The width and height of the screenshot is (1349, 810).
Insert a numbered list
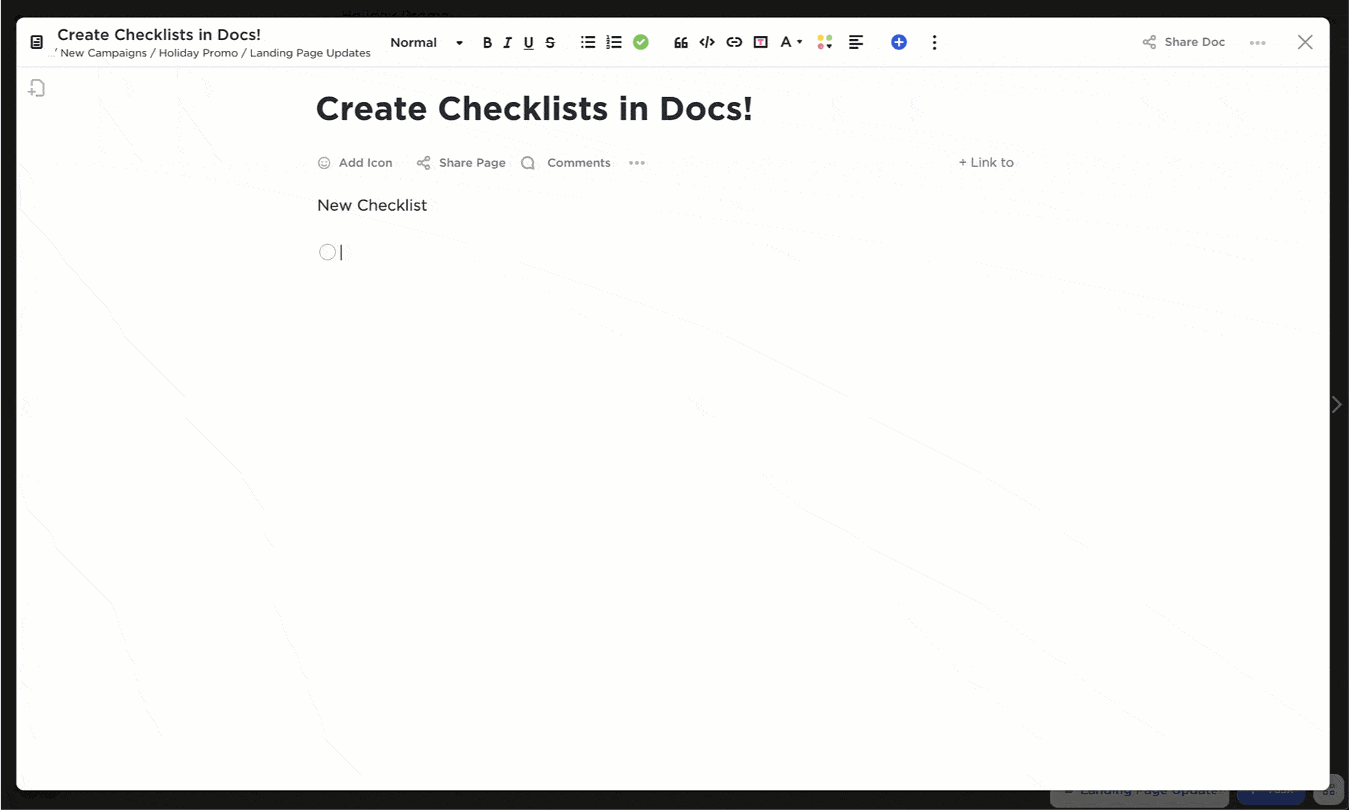[x=614, y=42]
